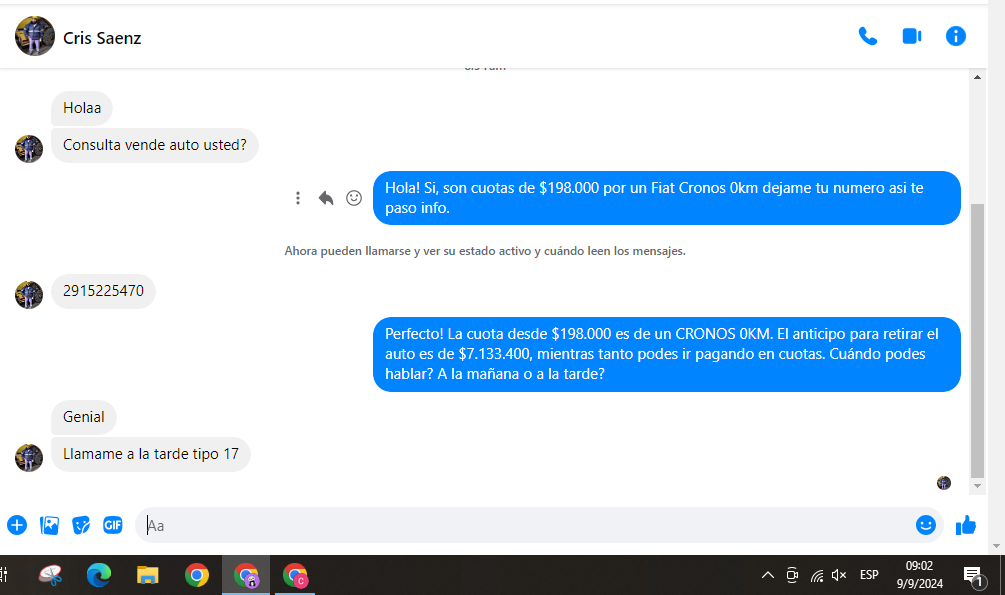Open the emoji picker in message box
Viewport: 1005px width, 595px height.
pyautogui.click(x=926, y=525)
